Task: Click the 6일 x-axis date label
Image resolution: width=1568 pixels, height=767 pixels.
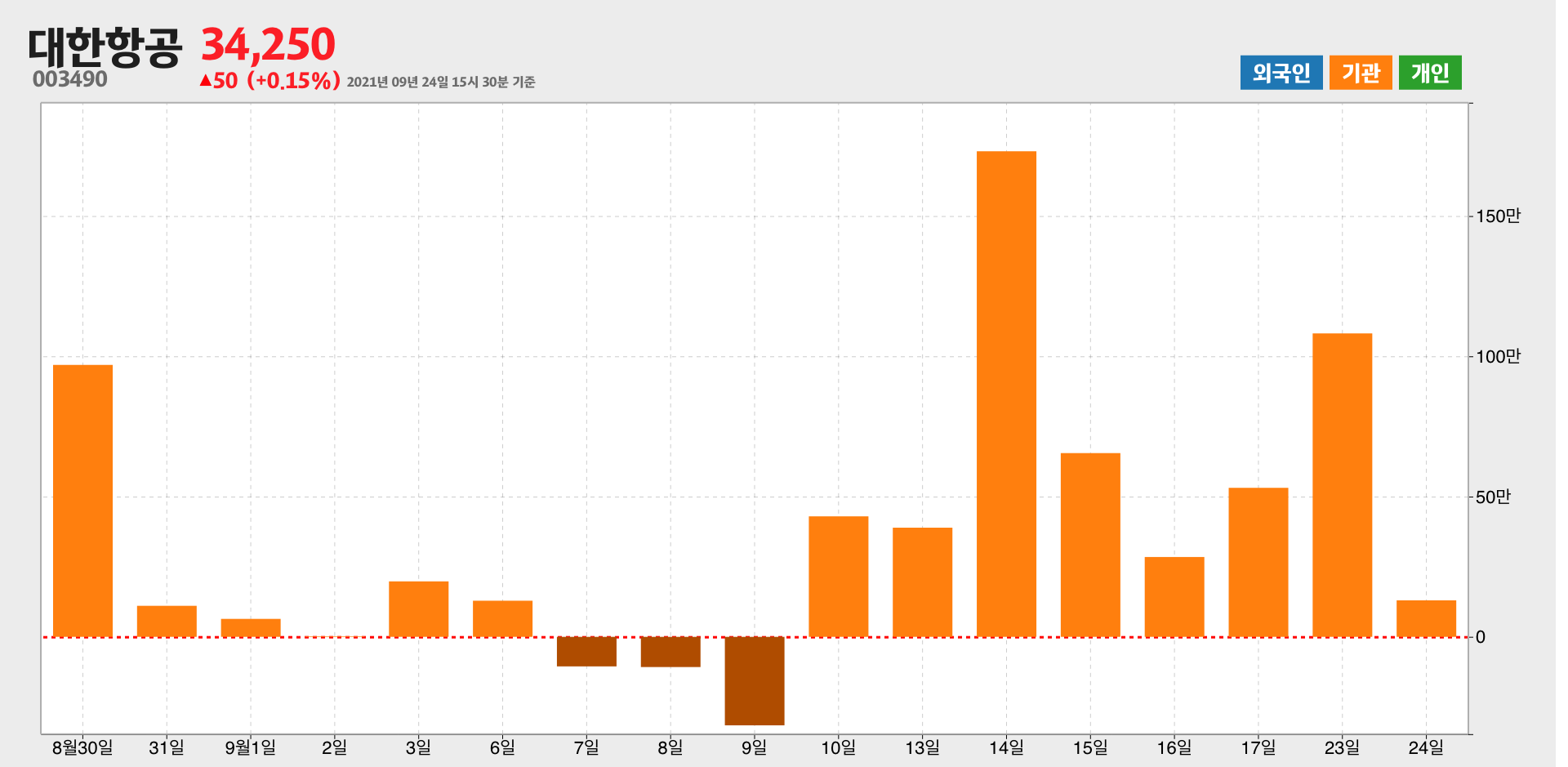Action: coord(502,747)
